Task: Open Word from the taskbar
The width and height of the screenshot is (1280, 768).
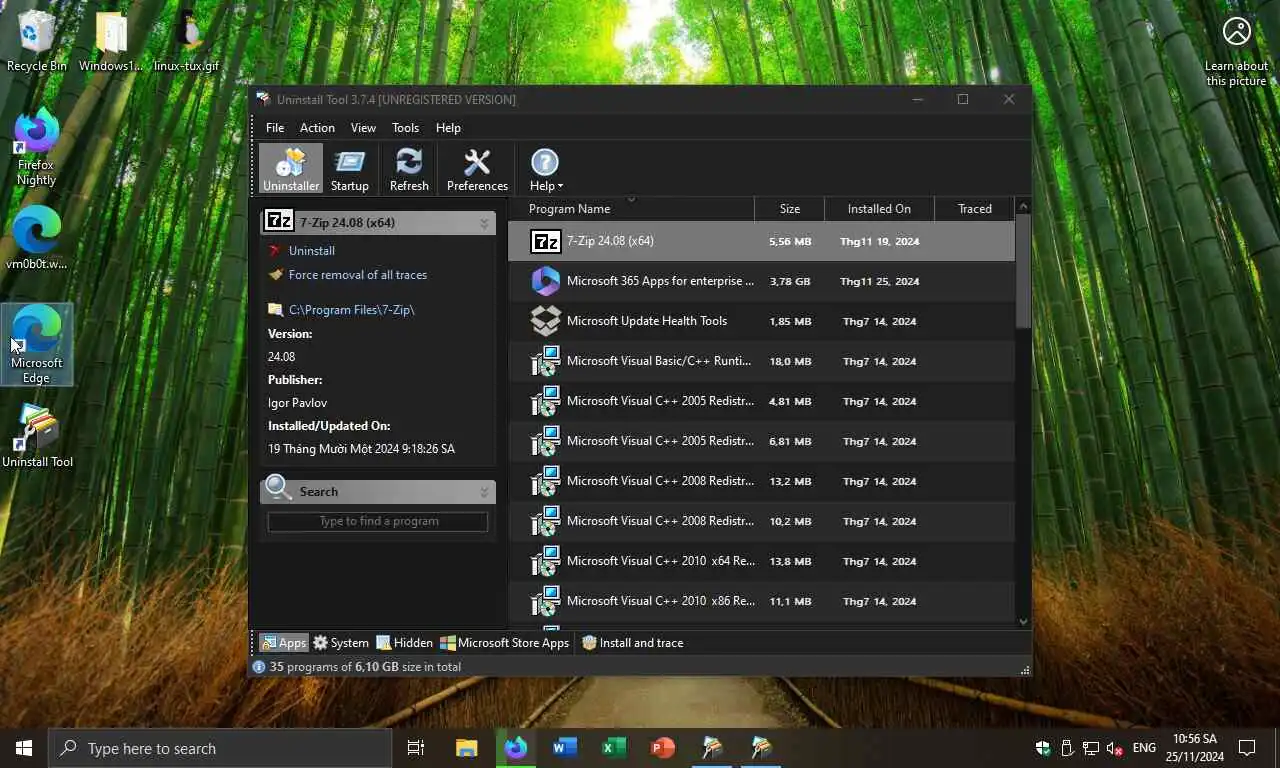Action: pos(565,748)
